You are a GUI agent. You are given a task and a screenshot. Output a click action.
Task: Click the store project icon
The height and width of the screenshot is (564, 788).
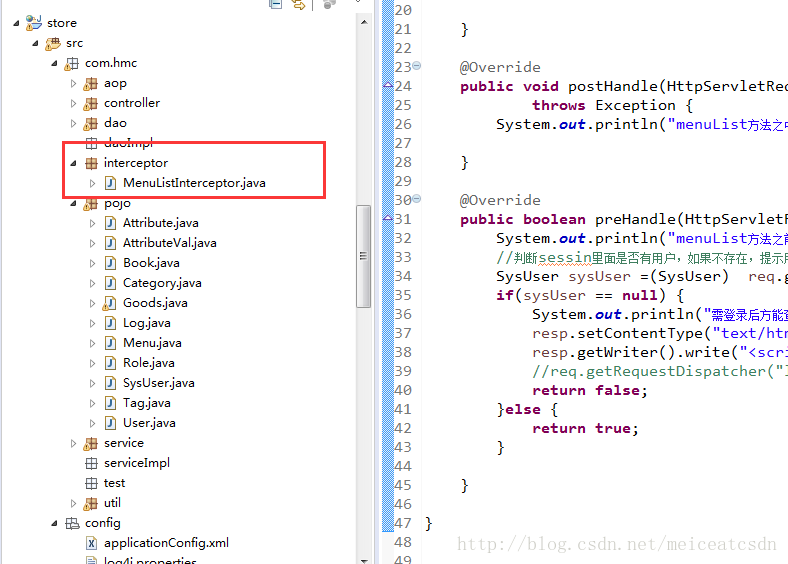point(34,23)
